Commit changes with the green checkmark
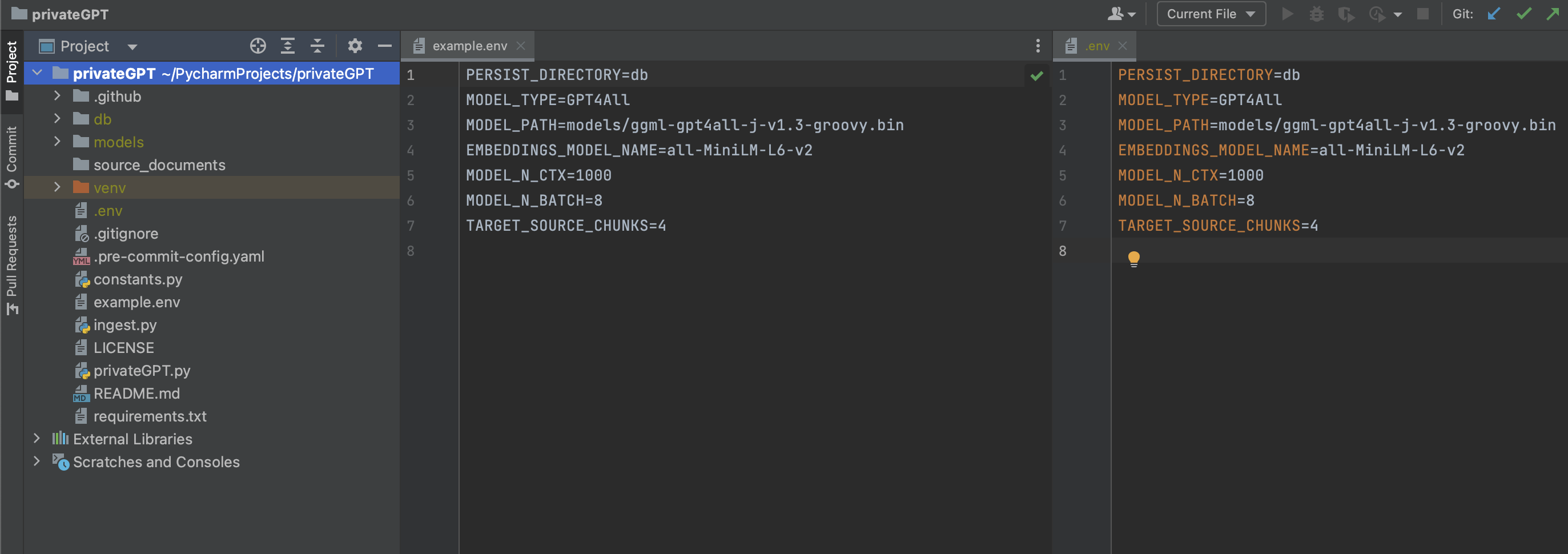This screenshot has width=1568, height=554. [1523, 13]
